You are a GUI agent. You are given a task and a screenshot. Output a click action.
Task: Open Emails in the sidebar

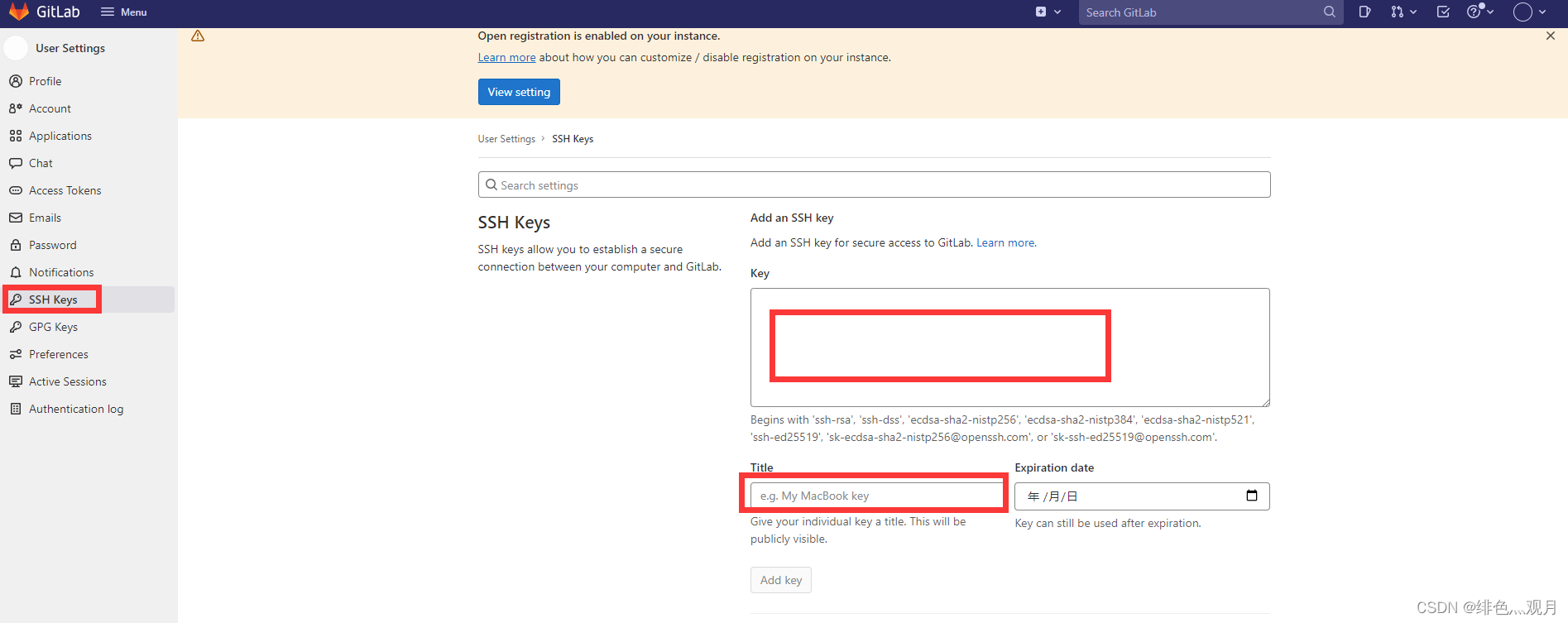pos(89,218)
